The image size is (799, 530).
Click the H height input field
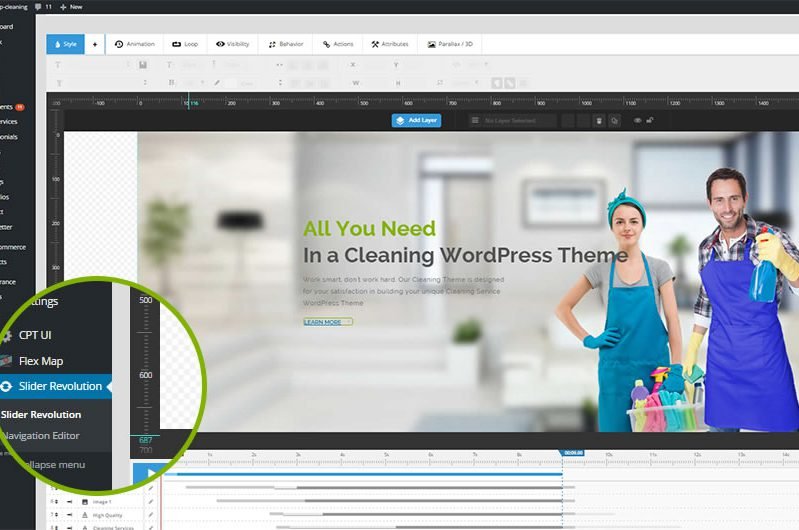(x=418, y=83)
